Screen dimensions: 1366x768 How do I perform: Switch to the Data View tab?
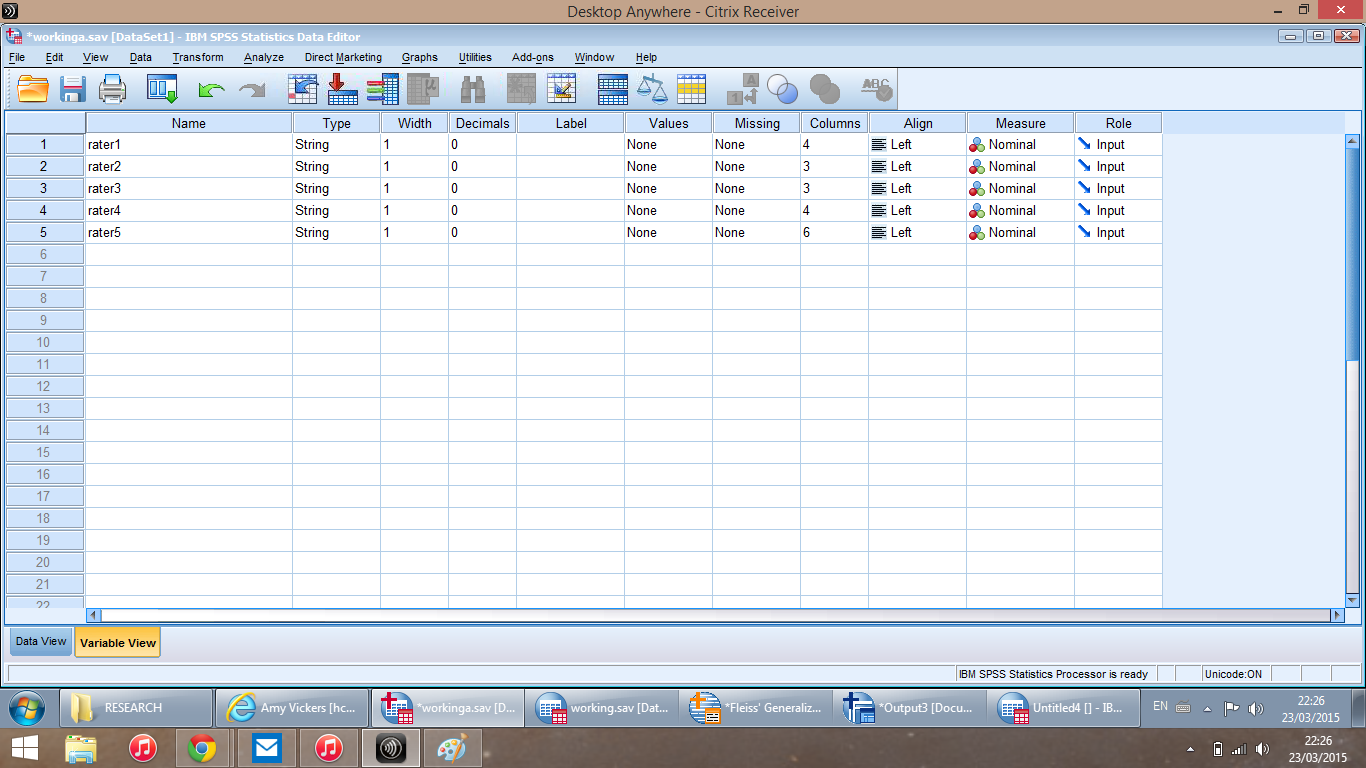pyautogui.click(x=41, y=642)
